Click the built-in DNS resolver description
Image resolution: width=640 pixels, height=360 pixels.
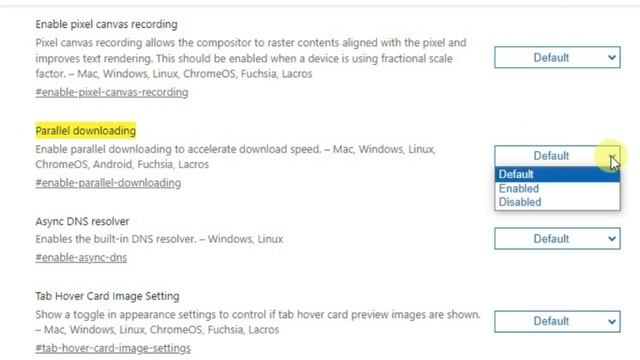click(x=159, y=239)
